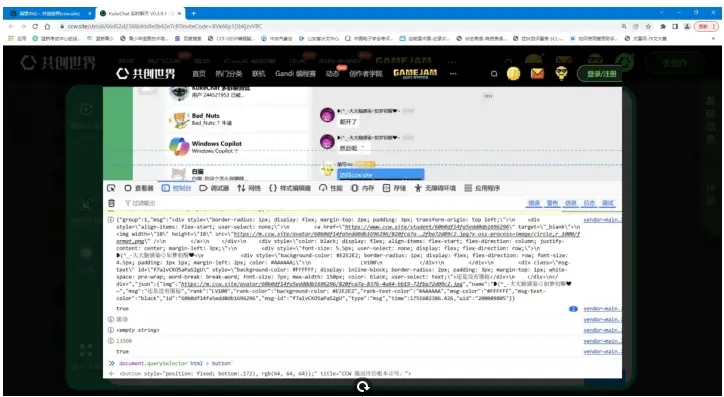Open the Windows Copilot chat conversation
724x397 pixels.
[x=235, y=147]
